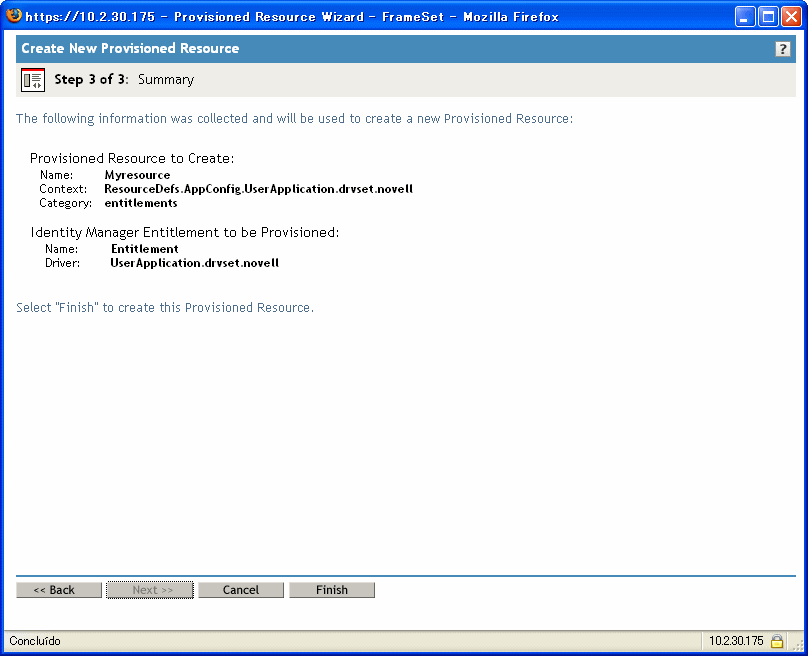The width and height of the screenshot is (808, 656).
Task: Click the wizard step summary icon
Action: point(33,80)
